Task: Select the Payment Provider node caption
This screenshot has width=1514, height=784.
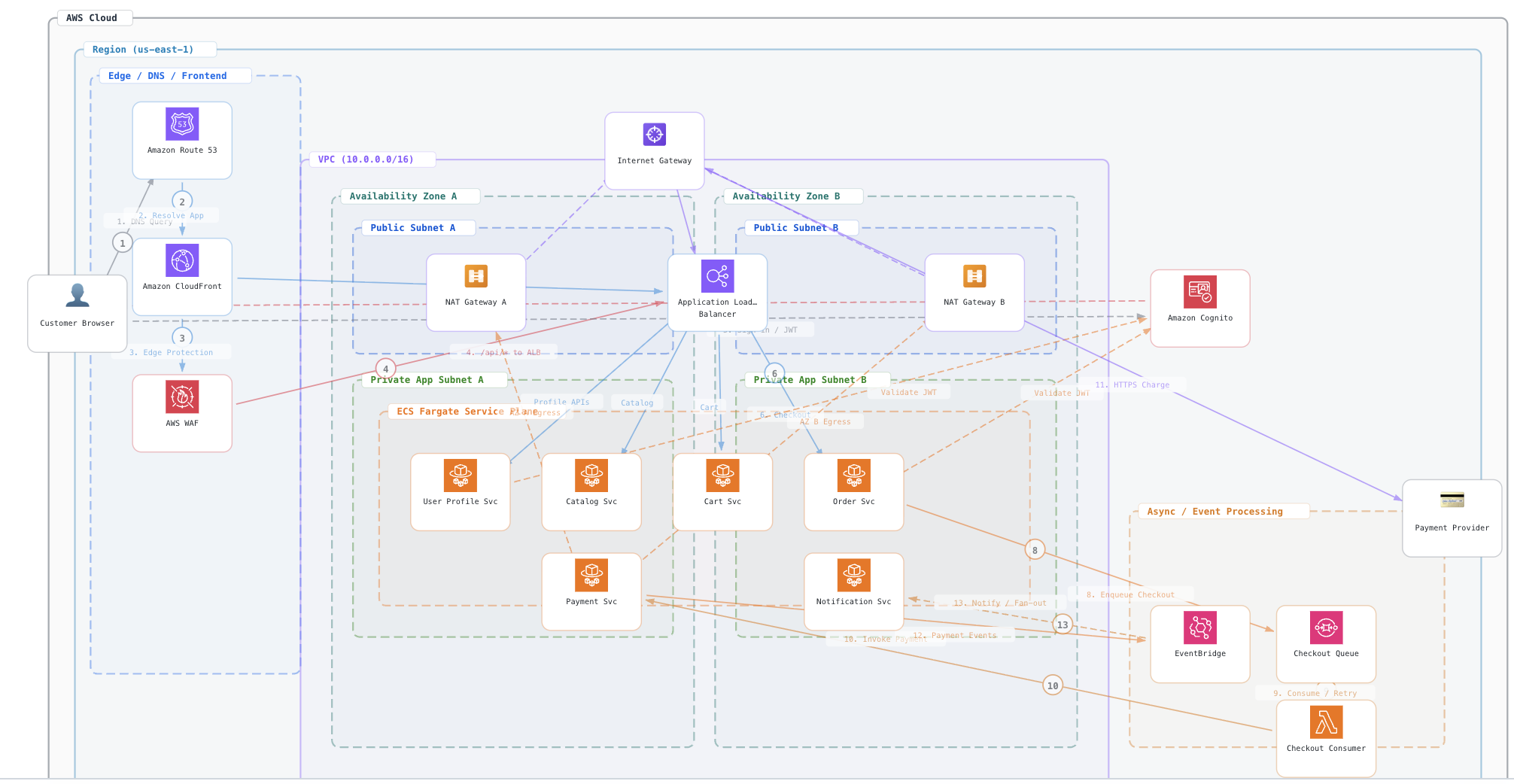Action: (x=1452, y=527)
